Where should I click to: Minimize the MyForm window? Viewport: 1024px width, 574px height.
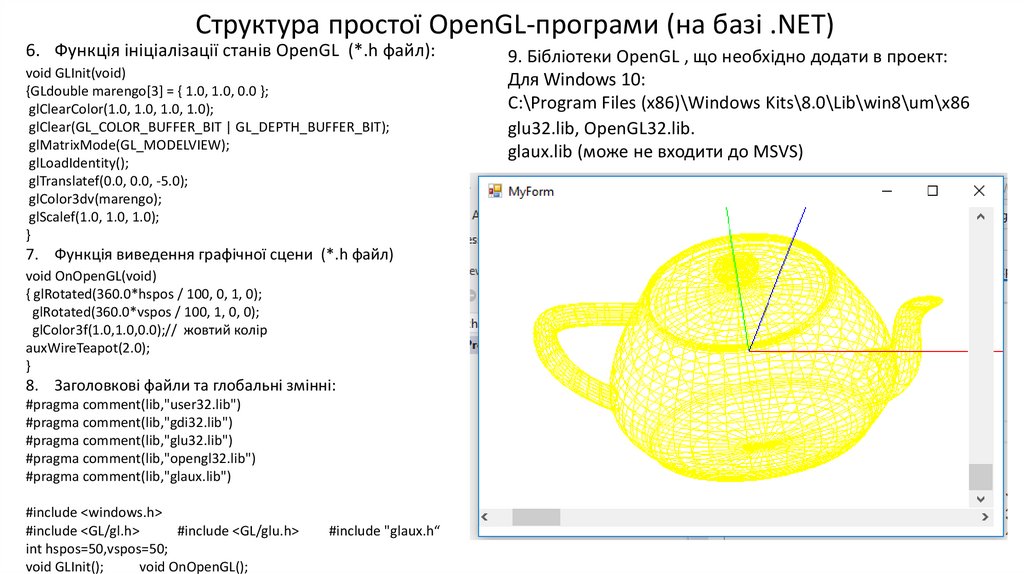click(x=887, y=191)
